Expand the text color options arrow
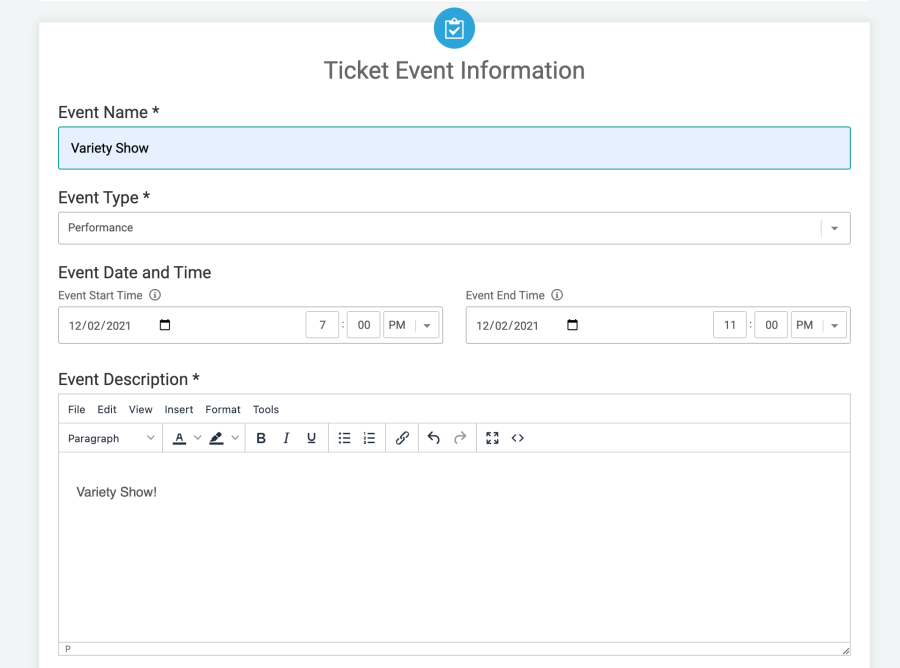The width and height of the screenshot is (900, 668). [197, 438]
